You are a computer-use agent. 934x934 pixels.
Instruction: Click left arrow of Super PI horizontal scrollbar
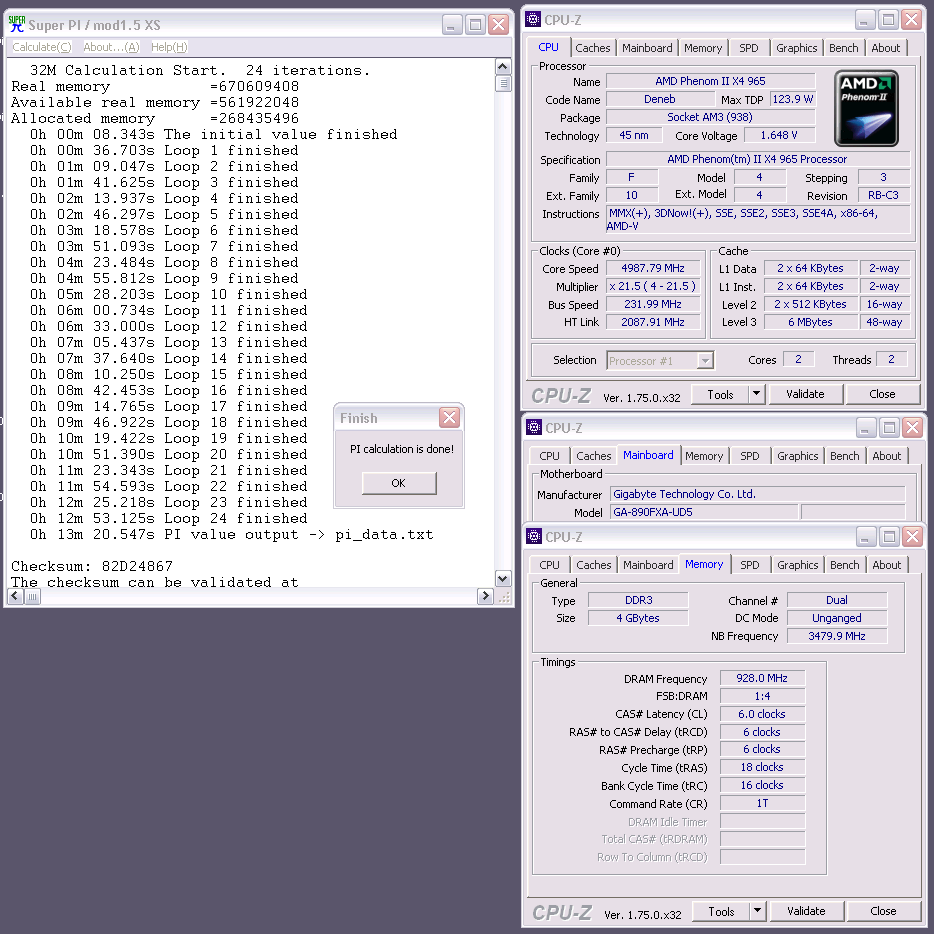tap(16, 596)
